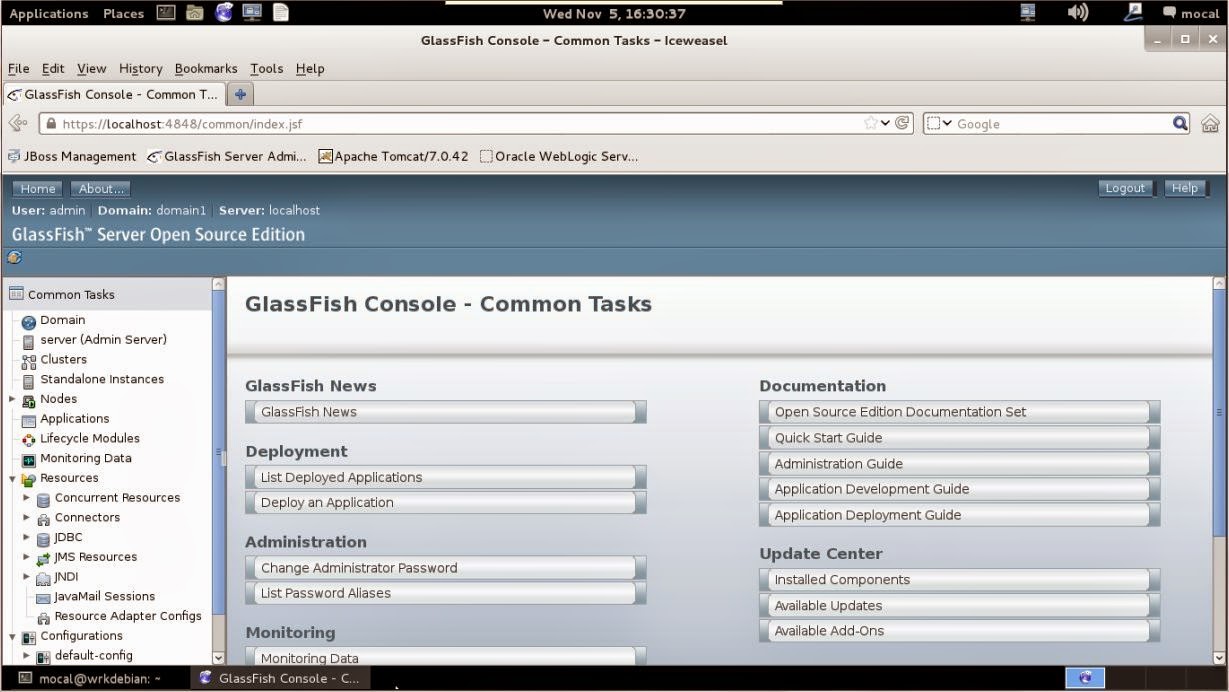Open the History menu
This screenshot has height=692, width=1229.
click(x=141, y=68)
